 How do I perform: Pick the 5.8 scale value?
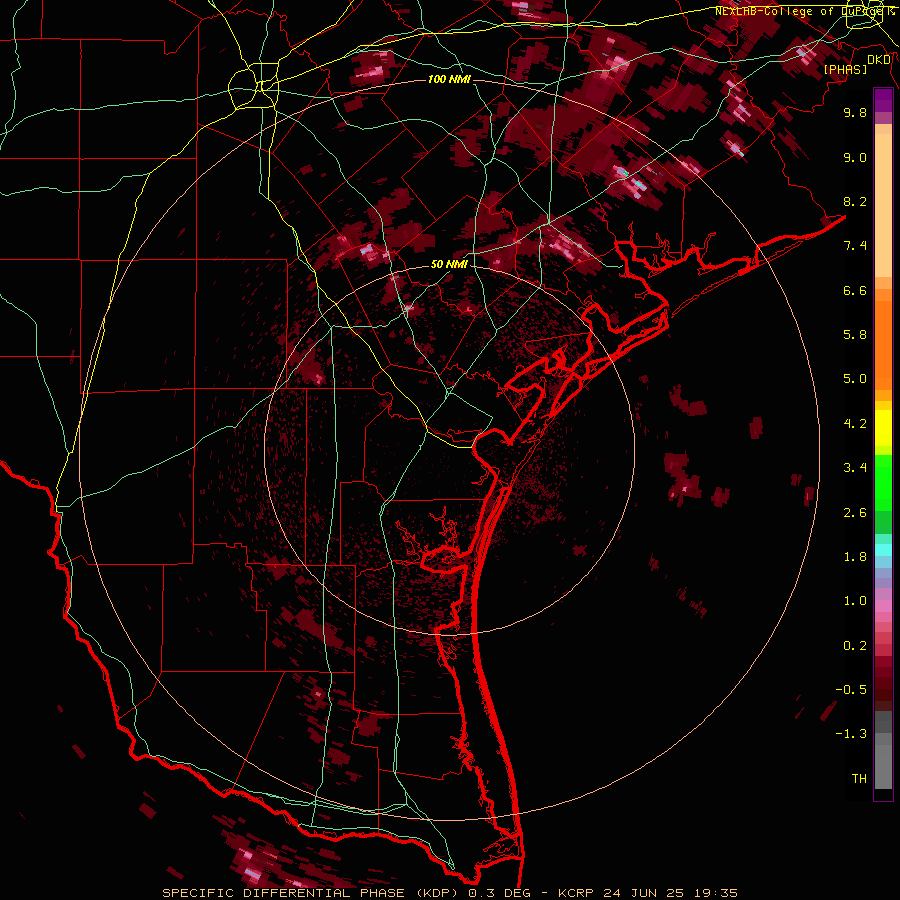click(855, 335)
